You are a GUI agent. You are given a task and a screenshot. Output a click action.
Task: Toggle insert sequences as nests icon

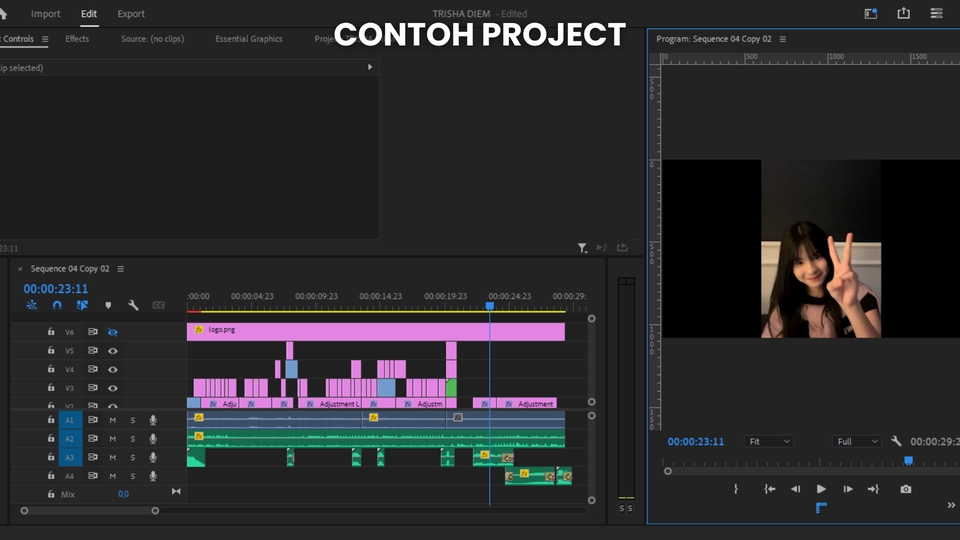click(32, 305)
